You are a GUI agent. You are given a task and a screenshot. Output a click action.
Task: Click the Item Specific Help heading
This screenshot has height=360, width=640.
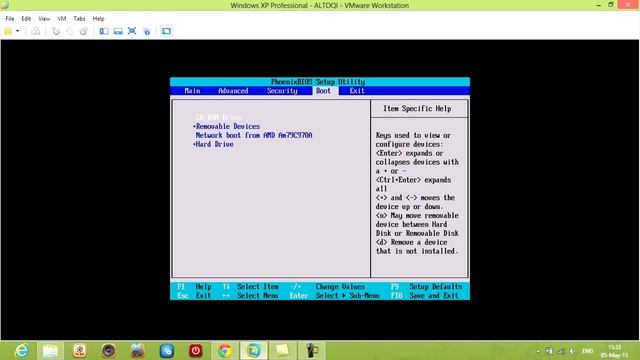point(417,109)
